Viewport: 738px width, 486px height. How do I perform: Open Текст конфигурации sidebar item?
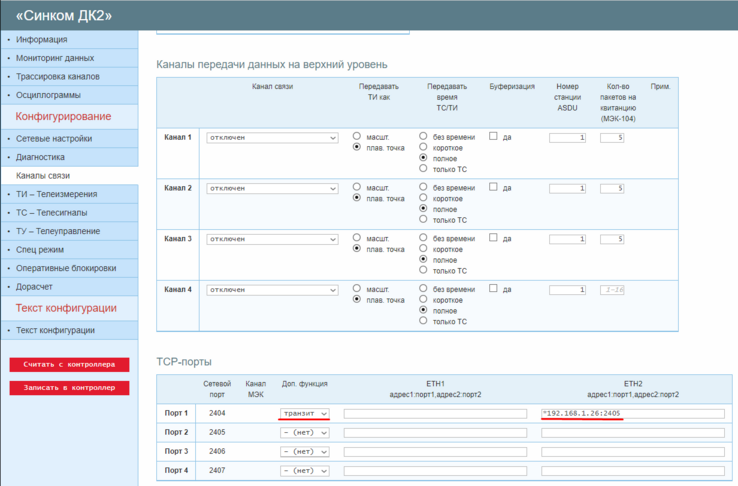tap(55, 330)
